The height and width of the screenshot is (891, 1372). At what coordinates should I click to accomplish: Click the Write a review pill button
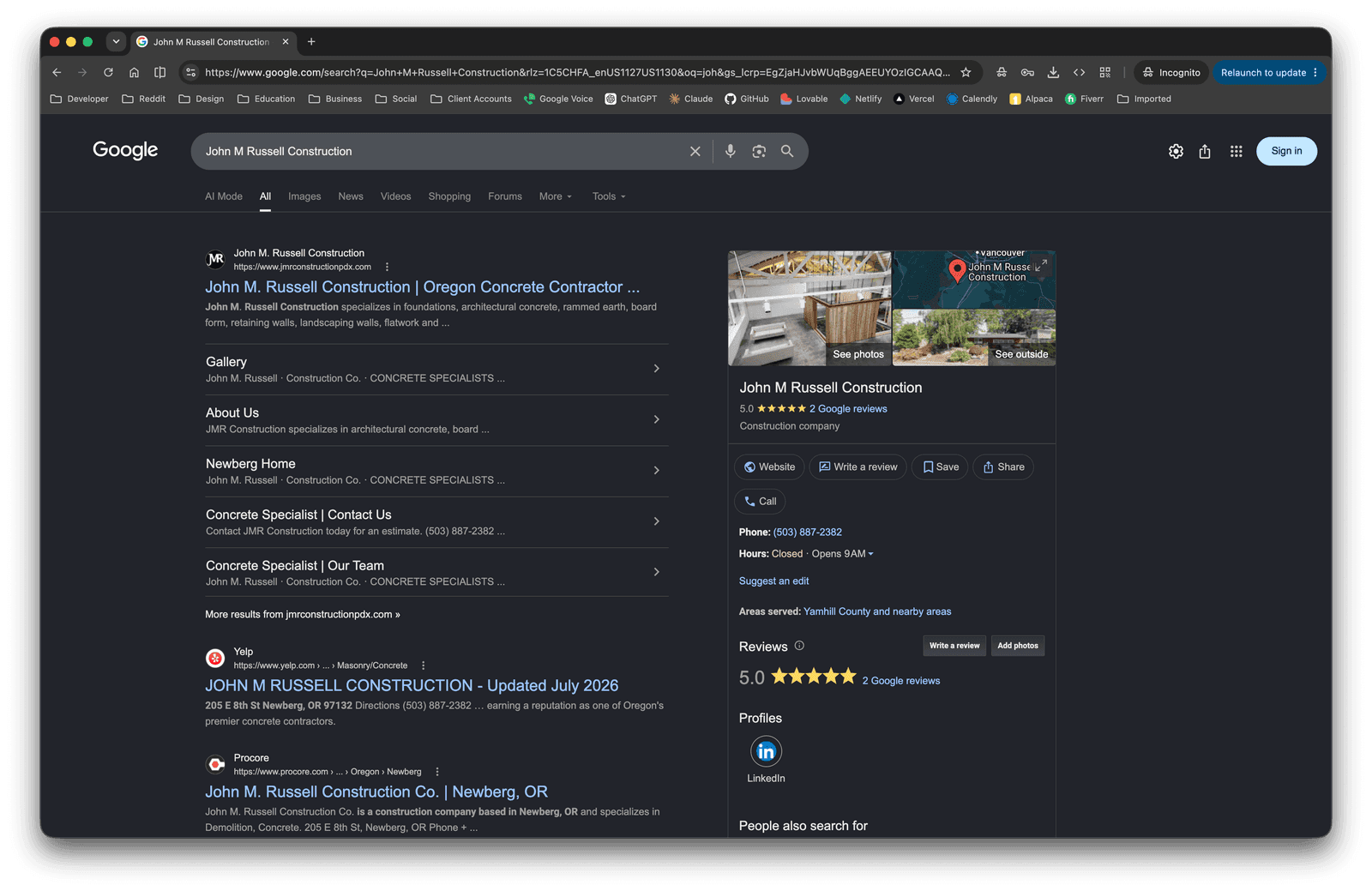point(857,467)
